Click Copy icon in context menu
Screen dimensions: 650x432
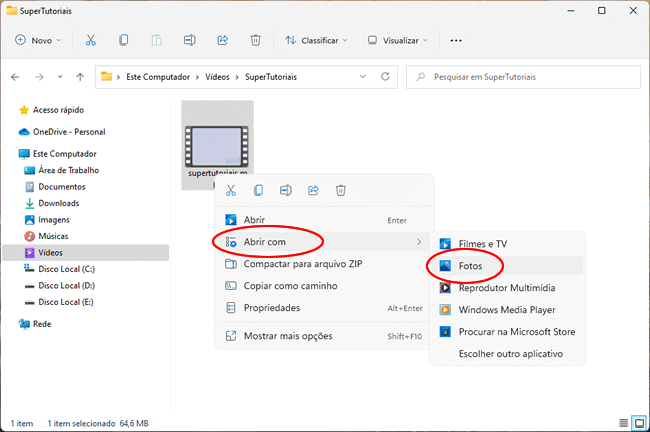[x=258, y=190]
